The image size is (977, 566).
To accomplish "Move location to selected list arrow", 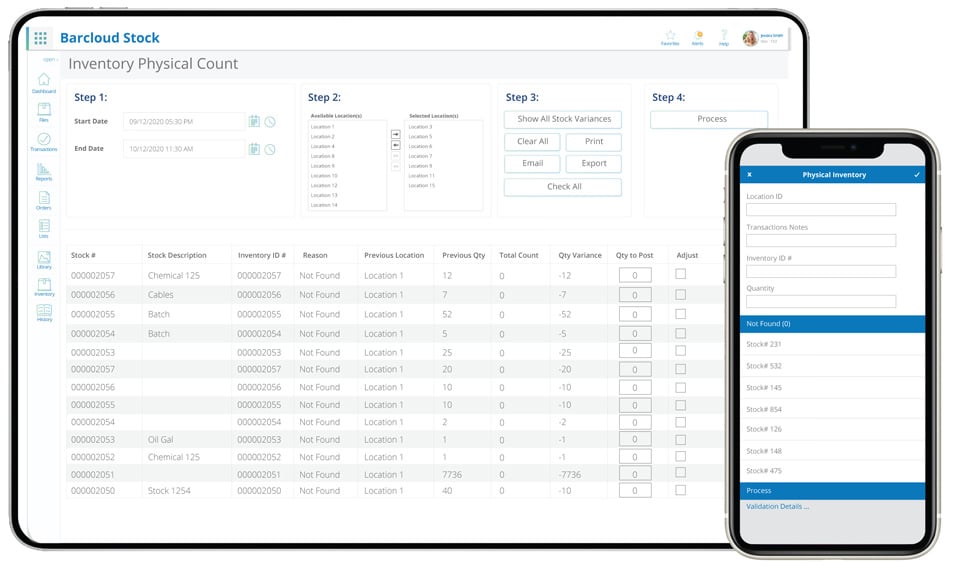I will [x=396, y=134].
